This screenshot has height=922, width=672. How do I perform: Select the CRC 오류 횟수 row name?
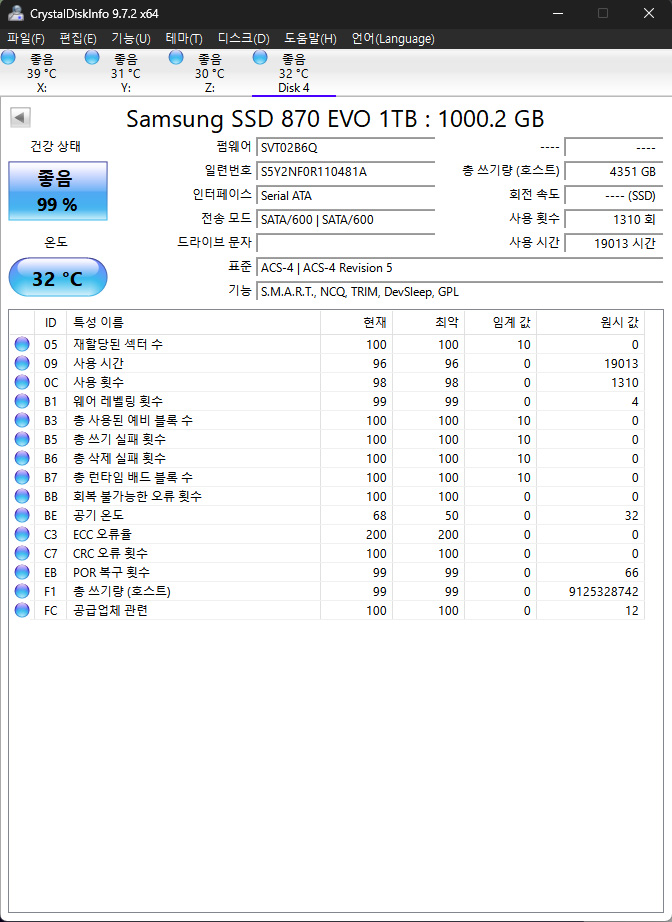coord(110,553)
